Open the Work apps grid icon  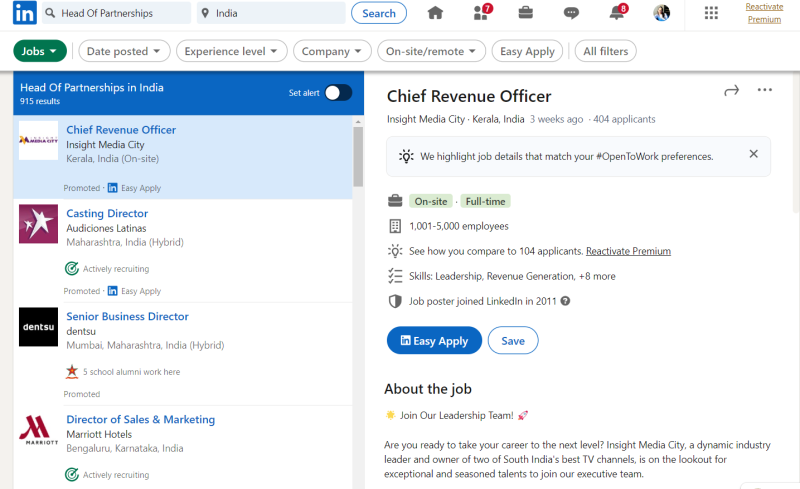click(x=711, y=13)
